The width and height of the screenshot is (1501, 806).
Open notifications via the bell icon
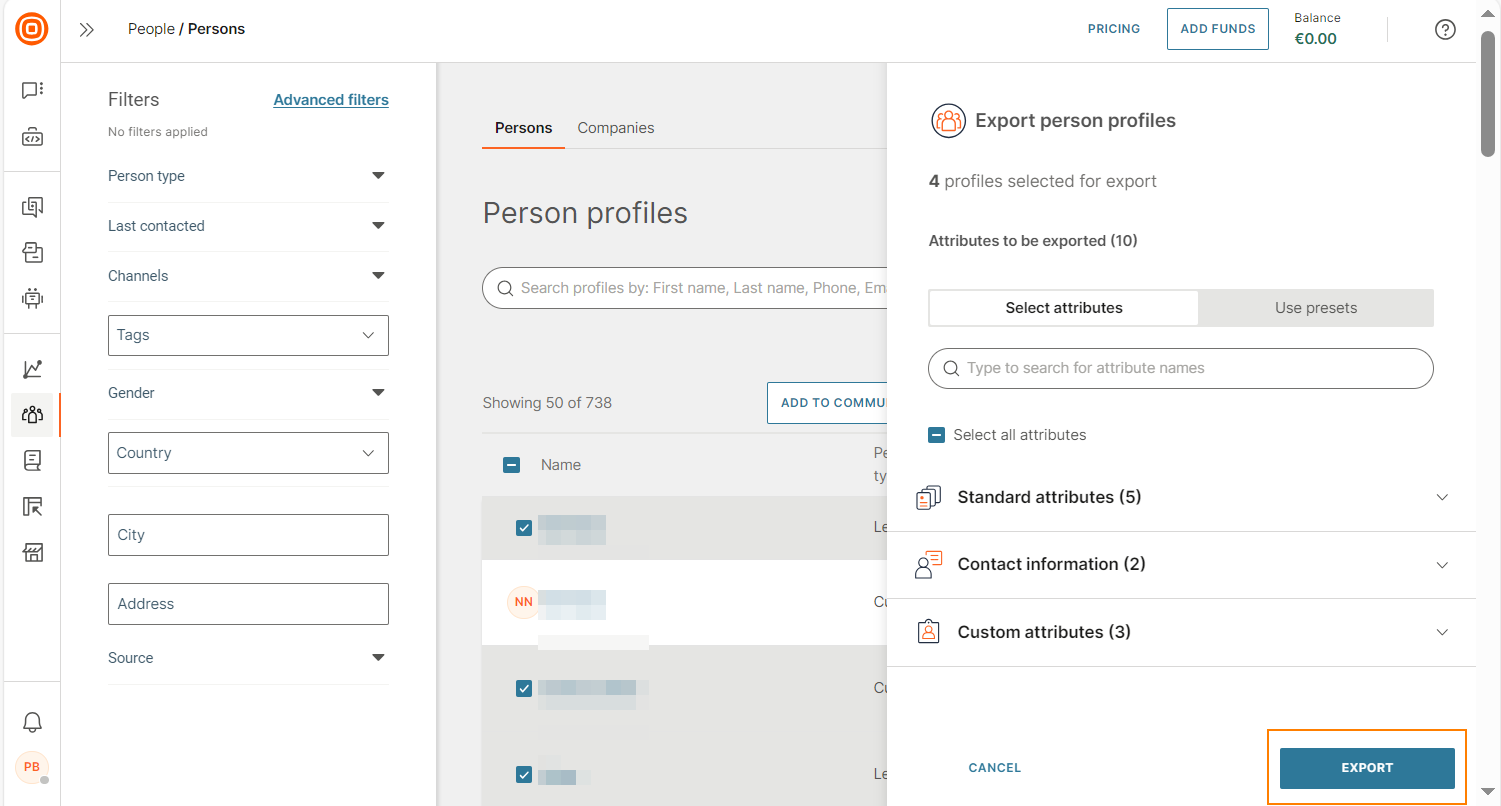pos(32,722)
